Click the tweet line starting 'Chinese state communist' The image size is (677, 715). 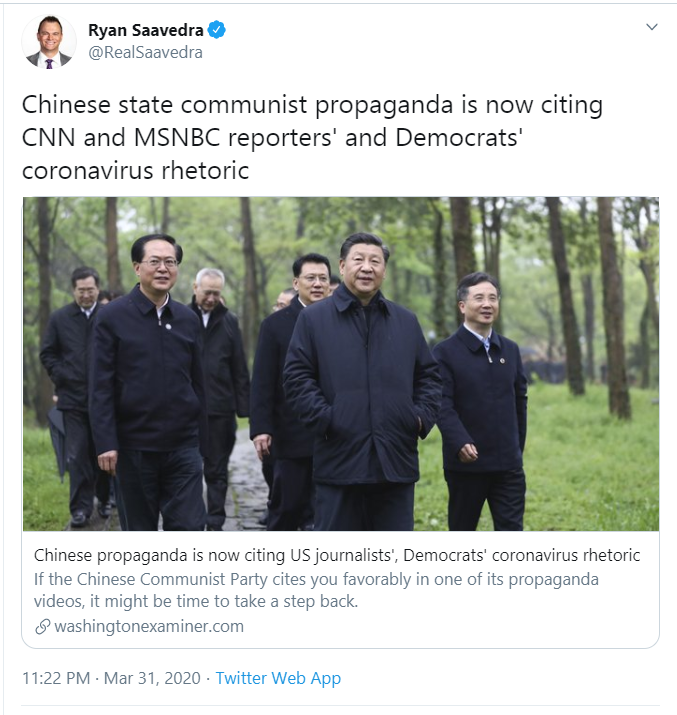click(312, 105)
